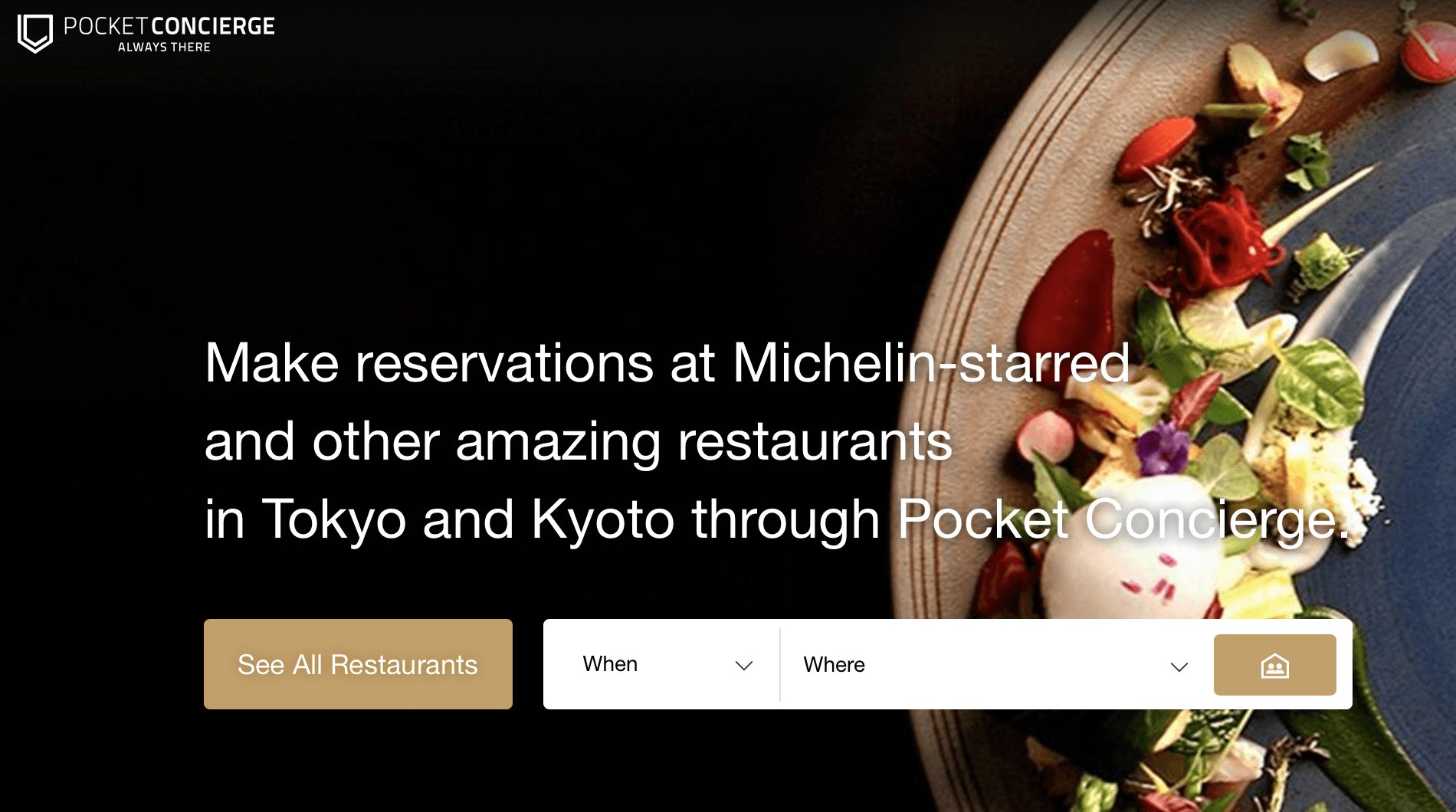Click the word 'reservations' in headline
Viewport: 1456px width, 812px height.
tap(504, 363)
